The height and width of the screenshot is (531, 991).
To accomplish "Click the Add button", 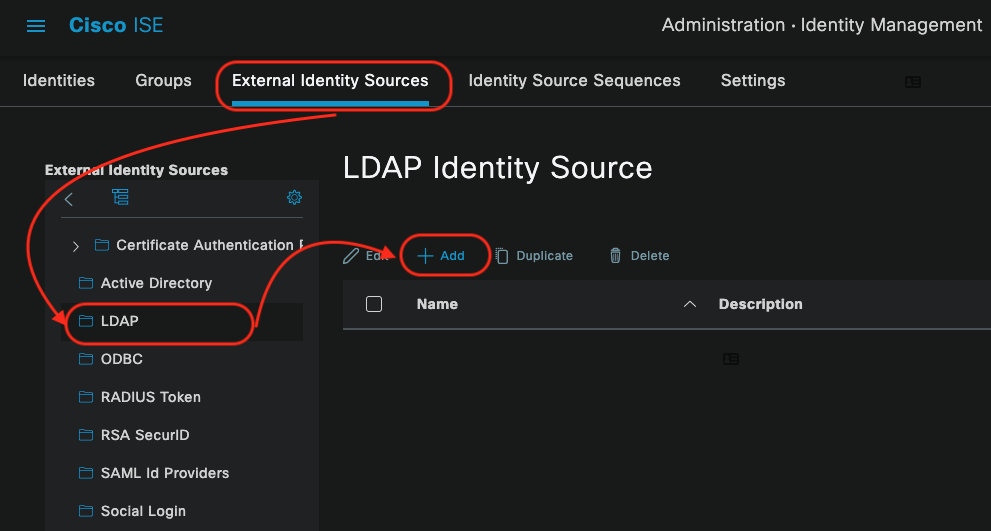I will [441, 255].
